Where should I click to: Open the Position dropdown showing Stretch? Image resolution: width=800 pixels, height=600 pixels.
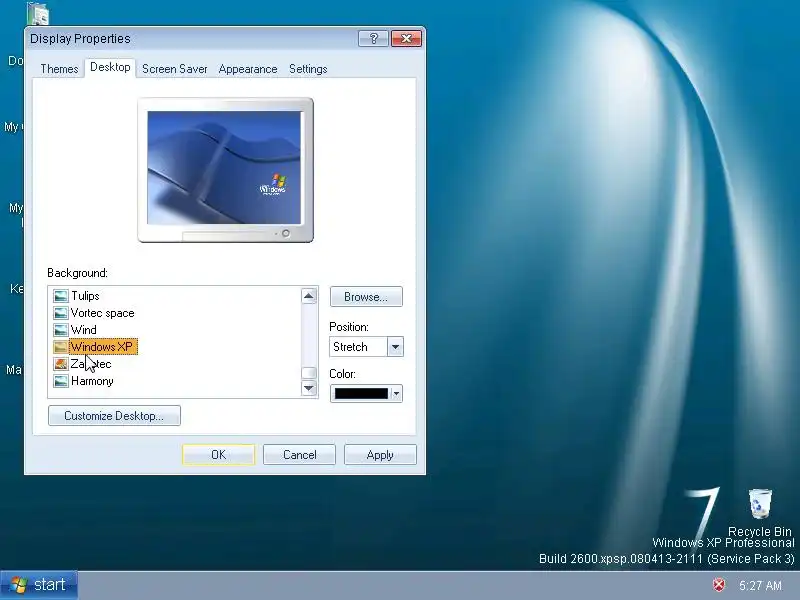[366, 347]
